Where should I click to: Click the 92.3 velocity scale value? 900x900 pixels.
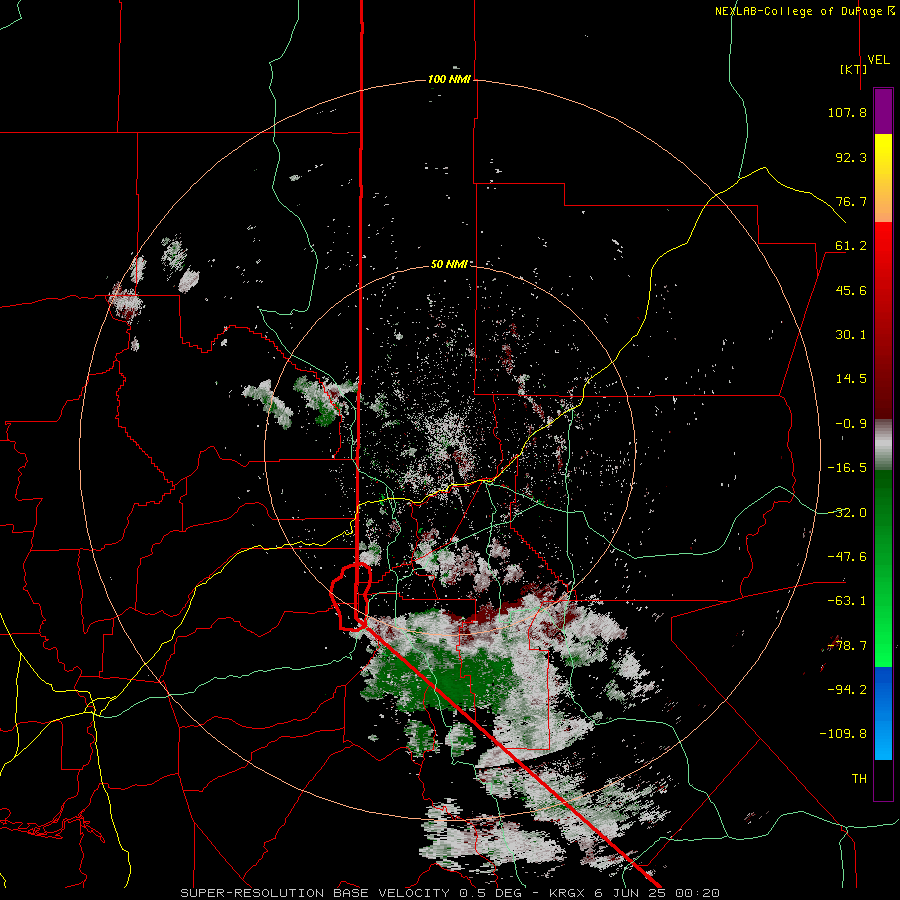pyautogui.click(x=851, y=157)
